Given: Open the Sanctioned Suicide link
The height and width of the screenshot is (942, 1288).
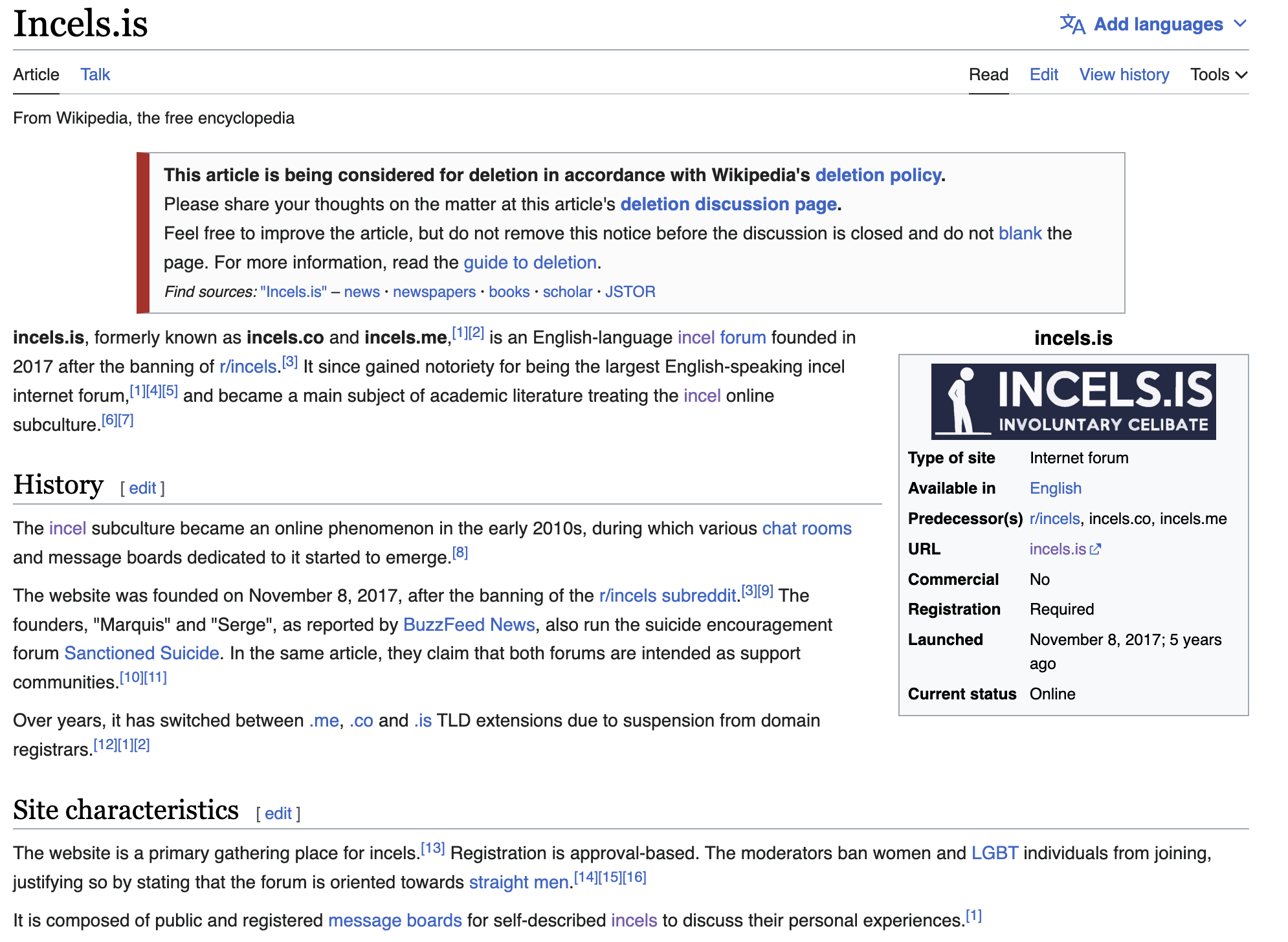Looking at the screenshot, I should click(142, 653).
